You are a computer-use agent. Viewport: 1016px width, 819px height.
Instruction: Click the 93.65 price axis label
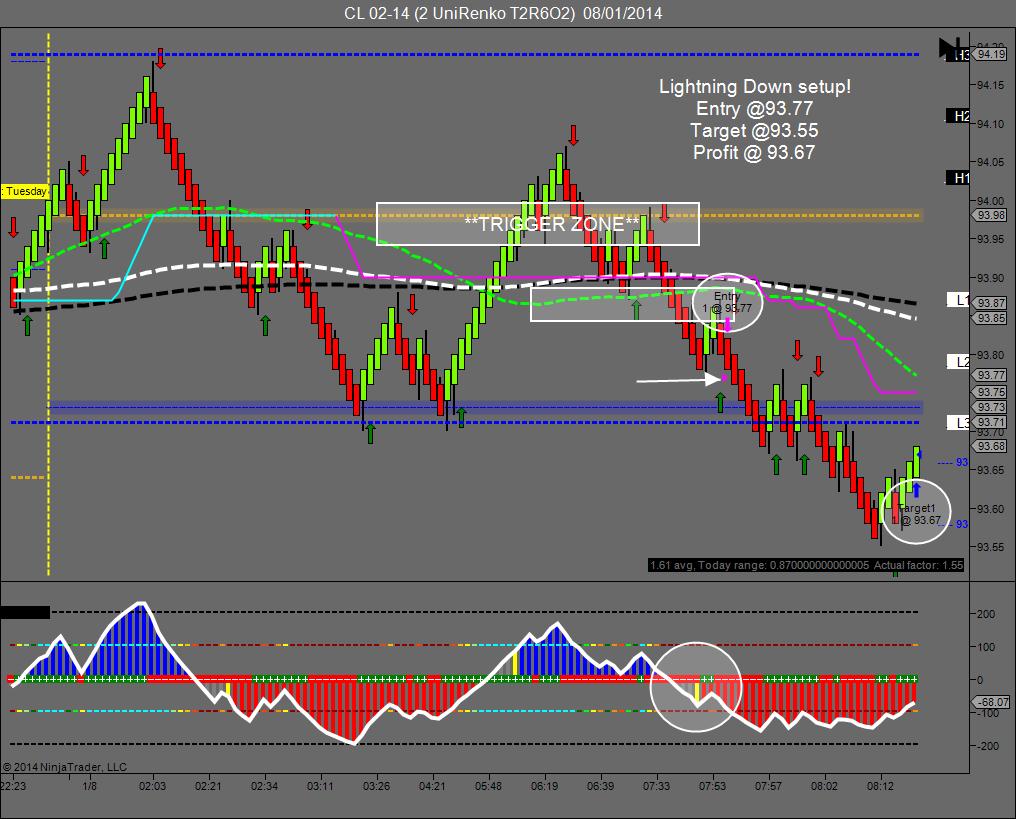click(x=991, y=470)
